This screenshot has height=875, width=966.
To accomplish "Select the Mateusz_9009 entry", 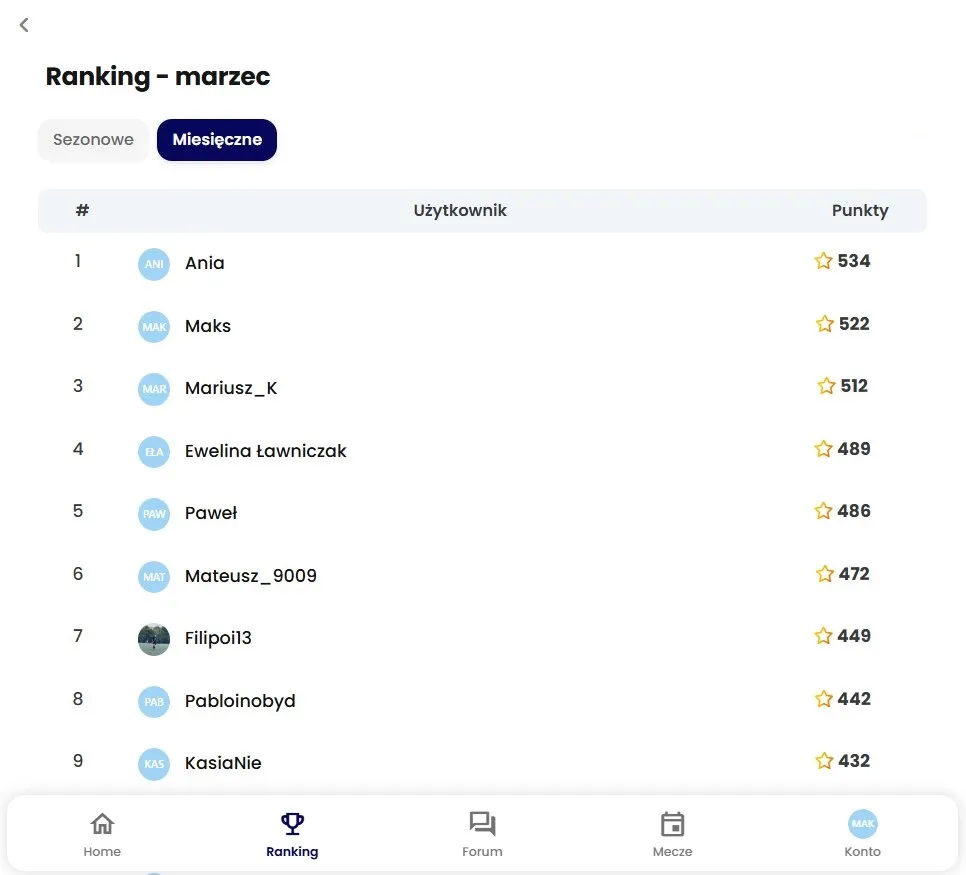I will coord(250,576).
